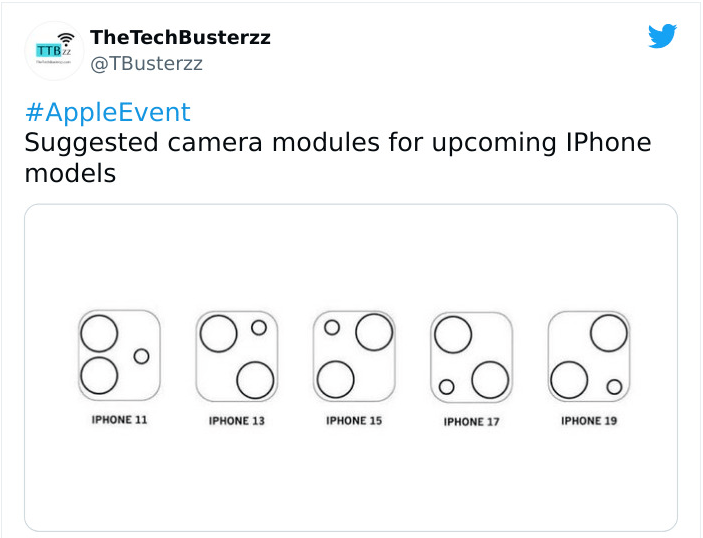Click the iPhone 11 camera module diagram
Screen dimensions: 703x538
pyautogui.click(x=119, y=355)
